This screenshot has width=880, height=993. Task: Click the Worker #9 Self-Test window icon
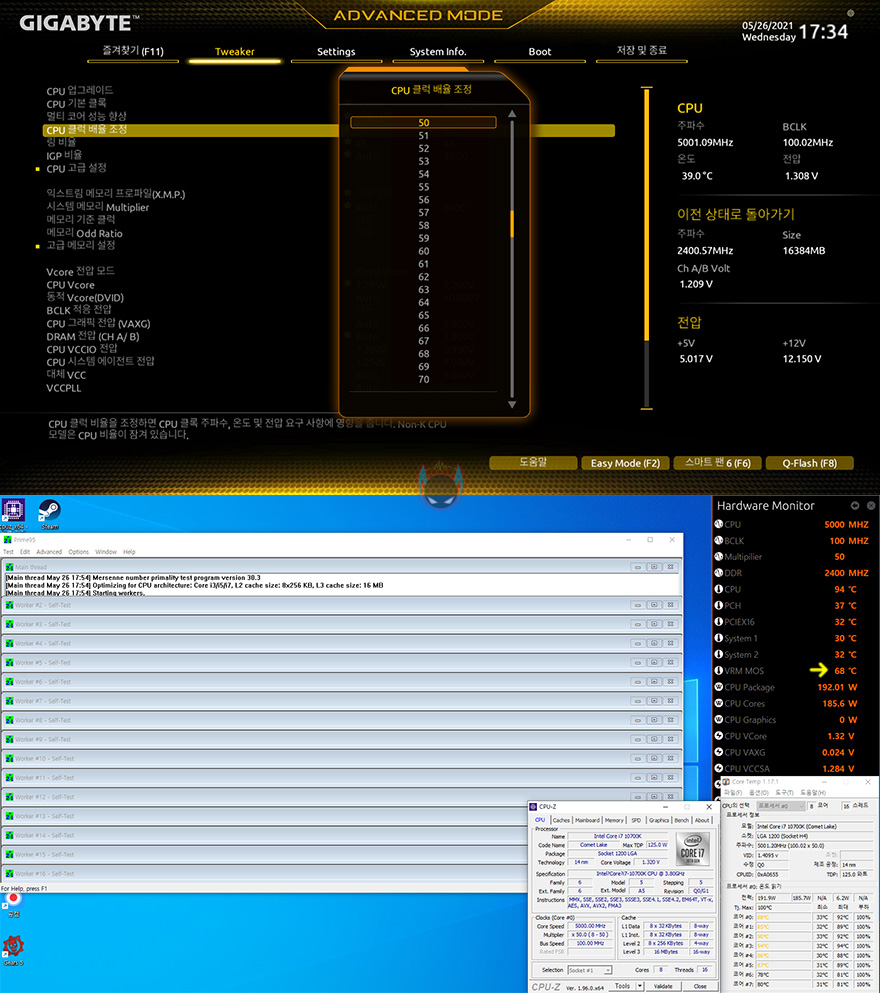click(9, 739)
